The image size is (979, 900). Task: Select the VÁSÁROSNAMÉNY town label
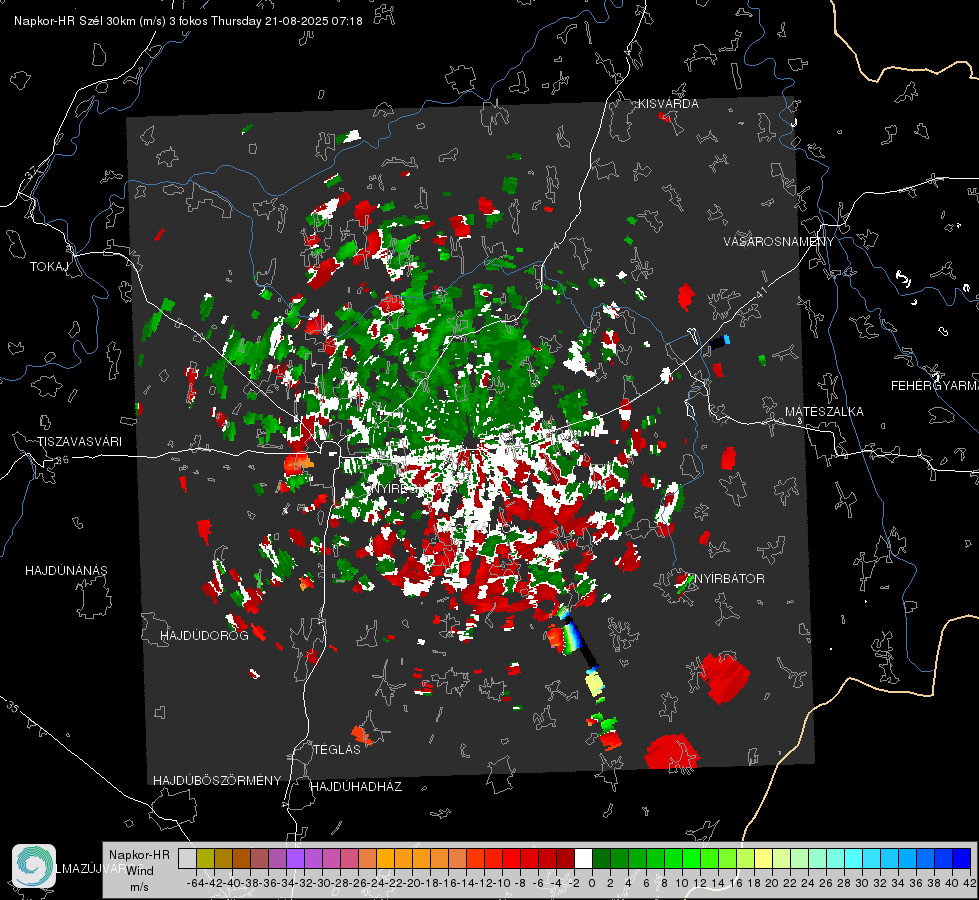coord(779,242)
